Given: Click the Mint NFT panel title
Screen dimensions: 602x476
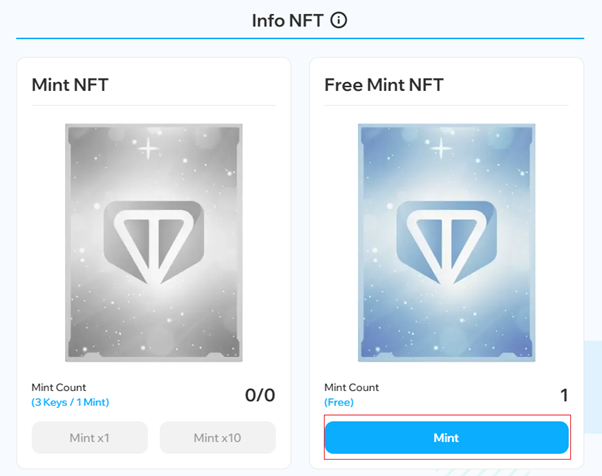Looking at the screenshot, I should [70, 85].
